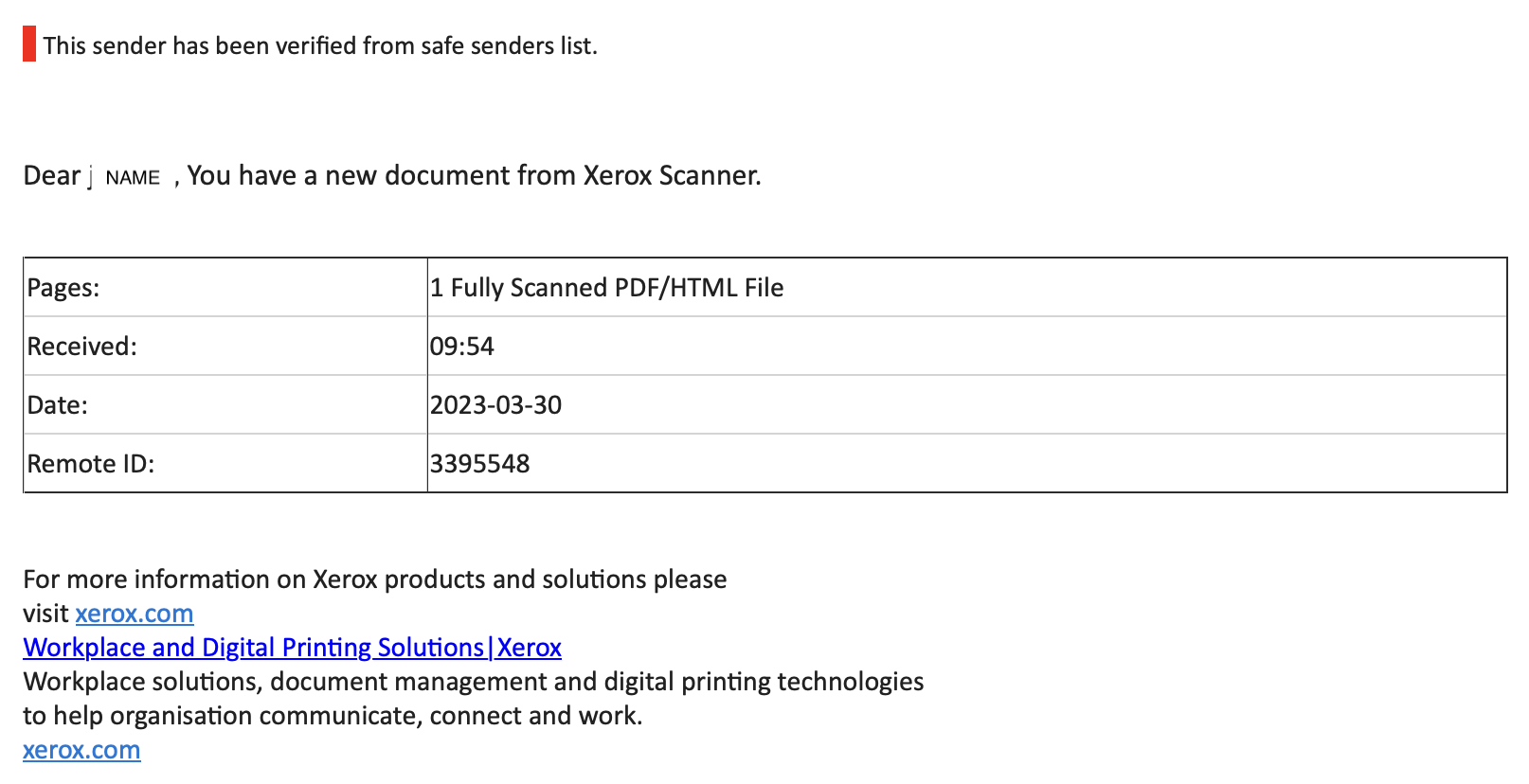
Task: Click the word "Dear" in greeting
Action: pyautogui.click(x=51, y=176)
